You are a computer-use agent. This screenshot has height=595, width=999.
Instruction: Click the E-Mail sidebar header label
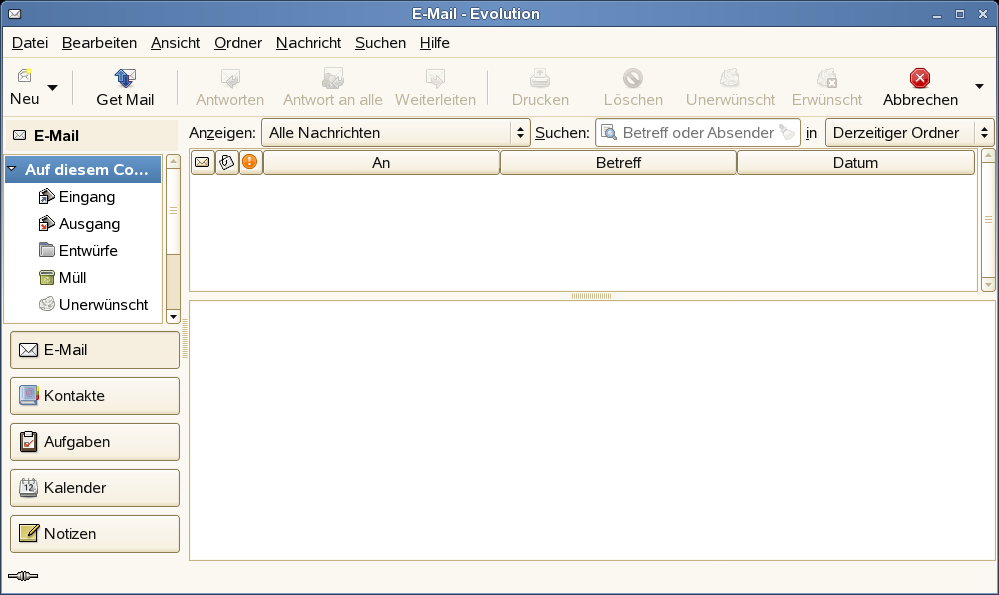pyautogui.click(x=56, y=136)
